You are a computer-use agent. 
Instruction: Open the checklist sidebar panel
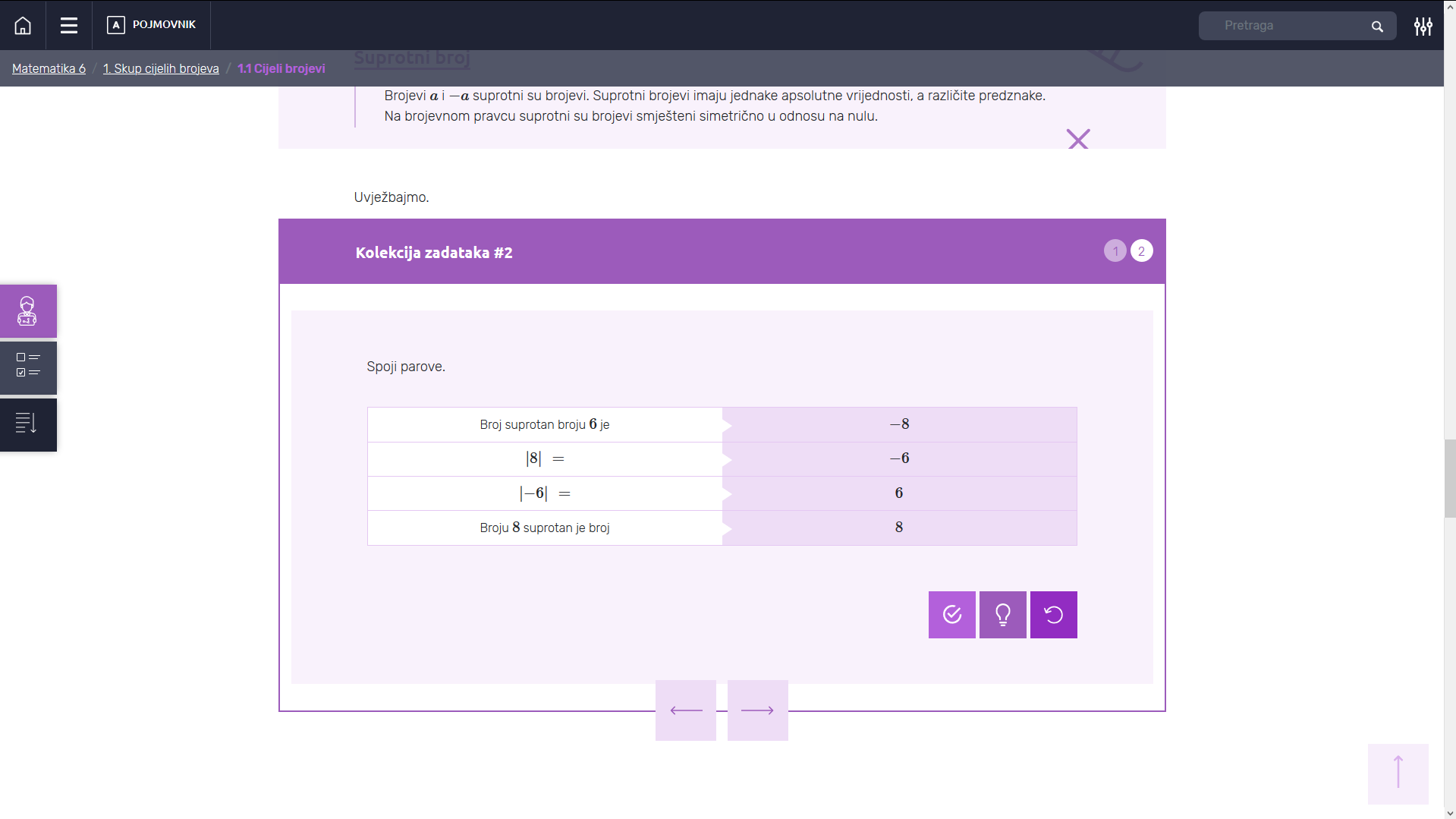coord(28,368)
